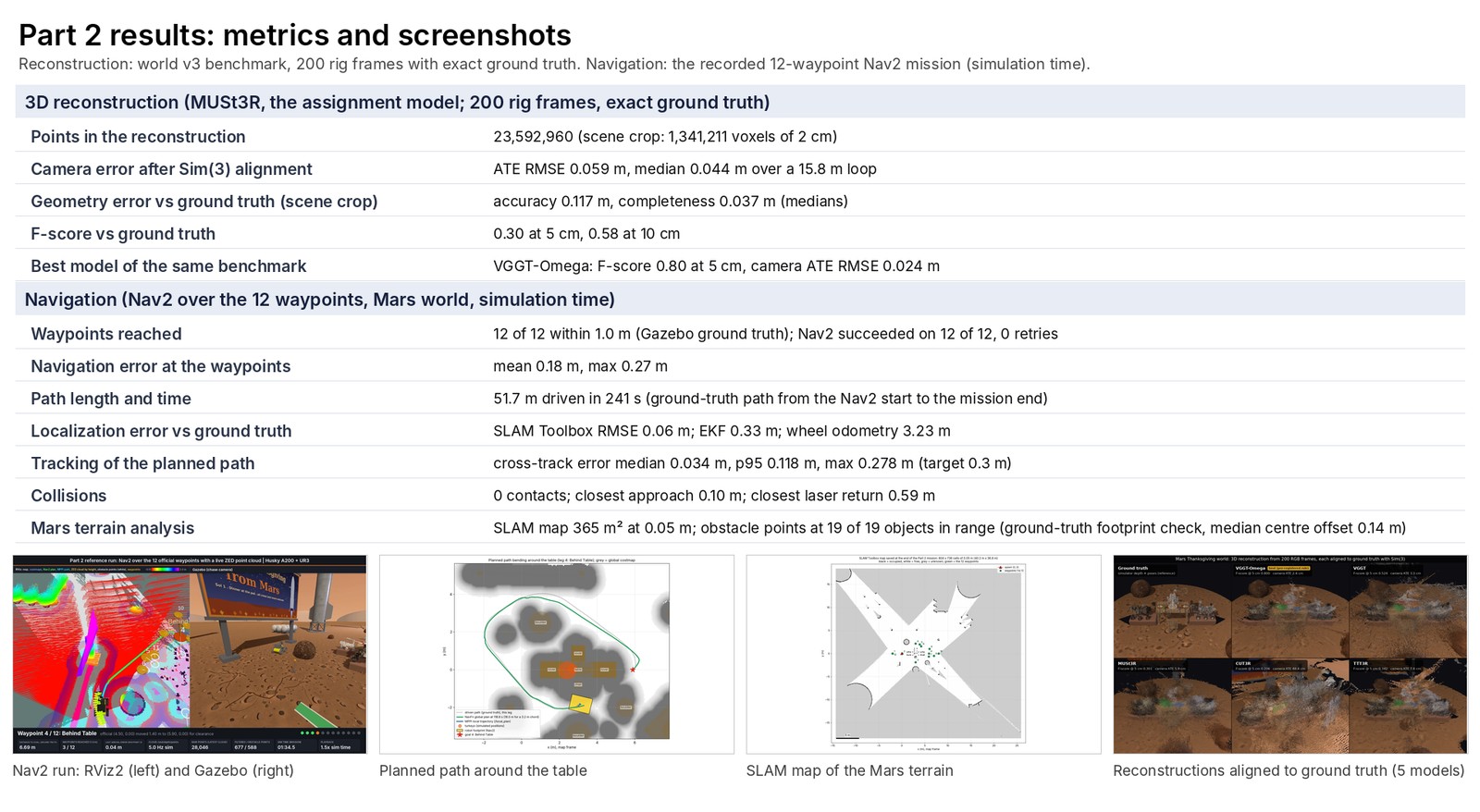The height and width of the screenshot is (812, 1480).
Task: Click the title 'Part 2 results: metrics and screenshots'
Action: 295,35
